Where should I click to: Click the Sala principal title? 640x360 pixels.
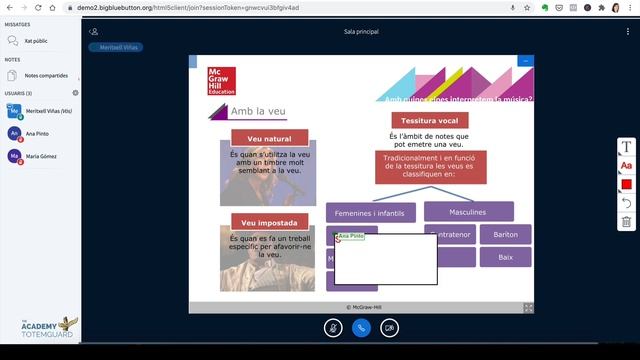click(361, 31)
